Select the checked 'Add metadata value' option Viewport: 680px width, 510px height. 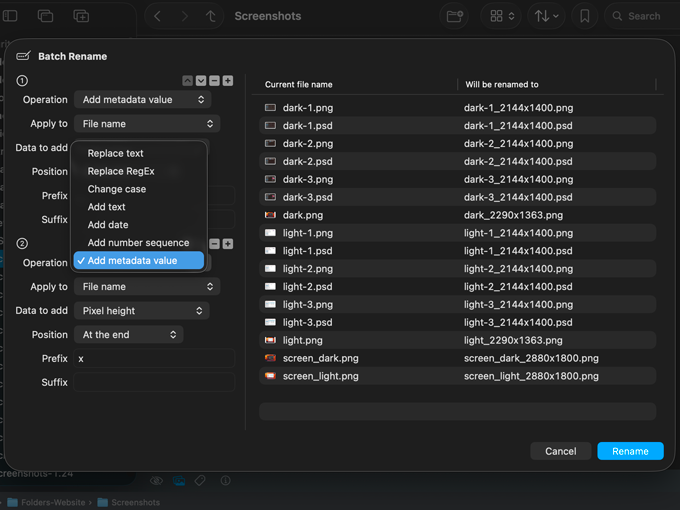tap(132, 261)
